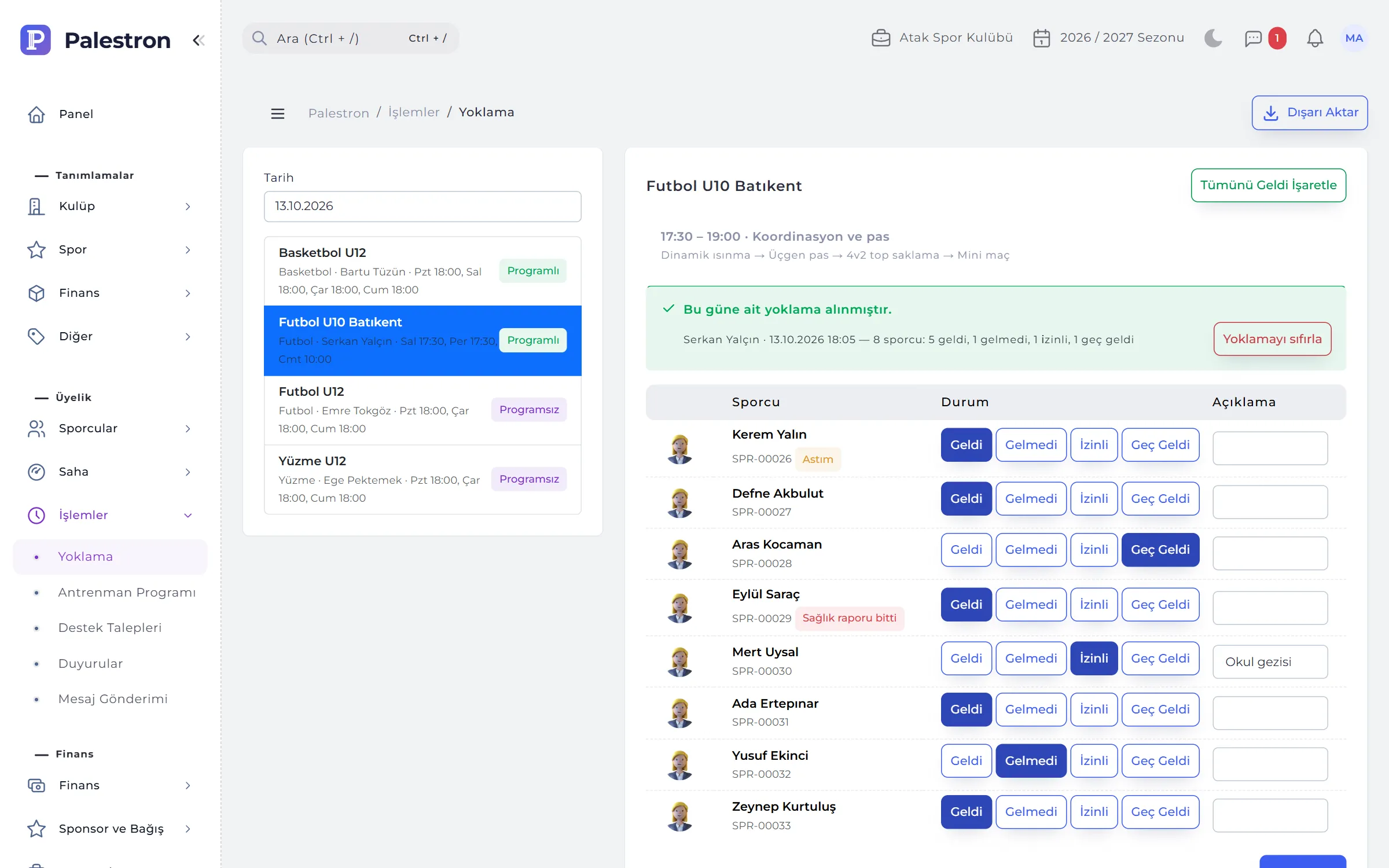Toggle dark mode with the moon icon

[1213, 38]
